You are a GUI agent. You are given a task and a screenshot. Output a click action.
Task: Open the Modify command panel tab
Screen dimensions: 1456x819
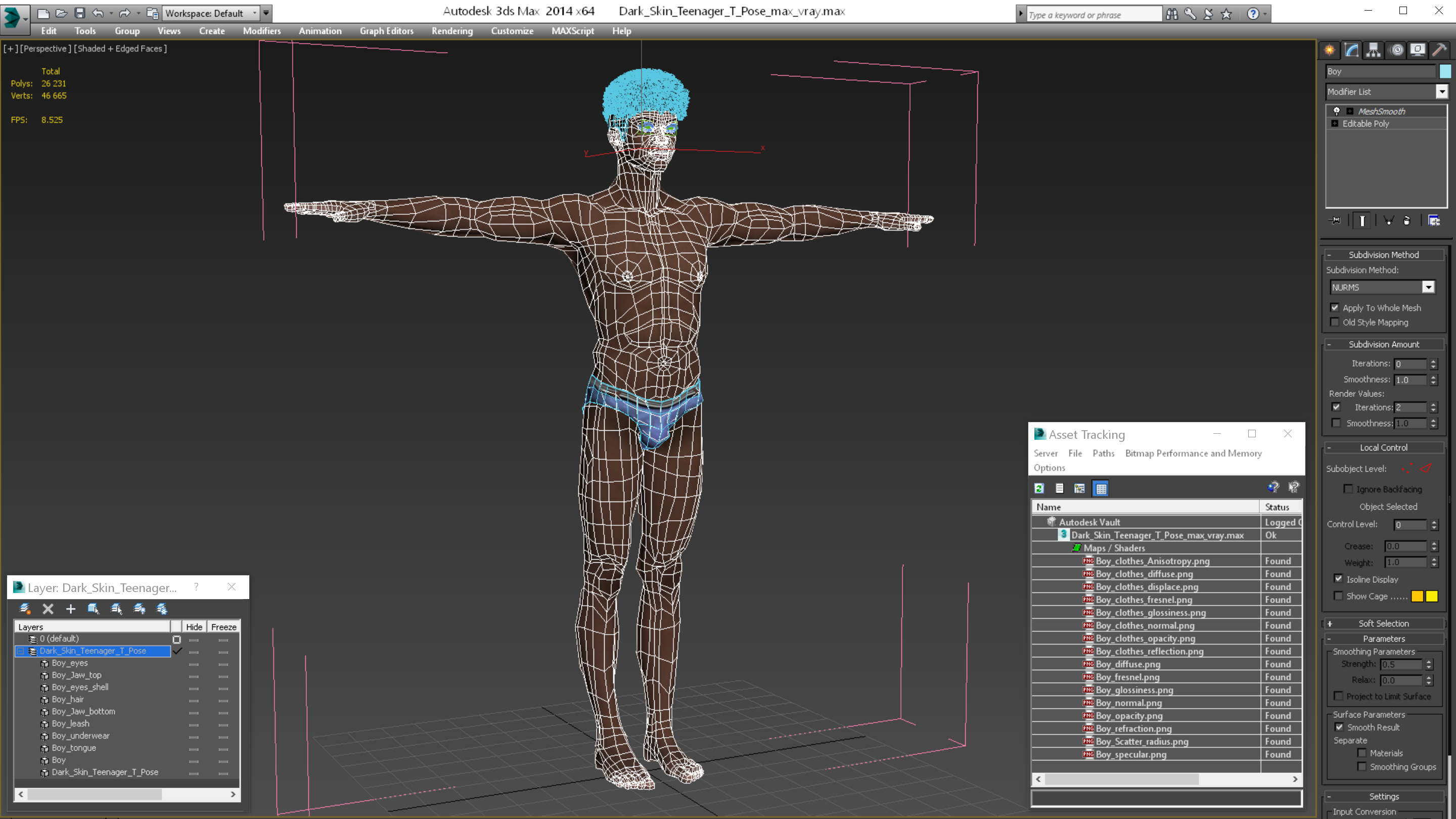click(1351, 50)
